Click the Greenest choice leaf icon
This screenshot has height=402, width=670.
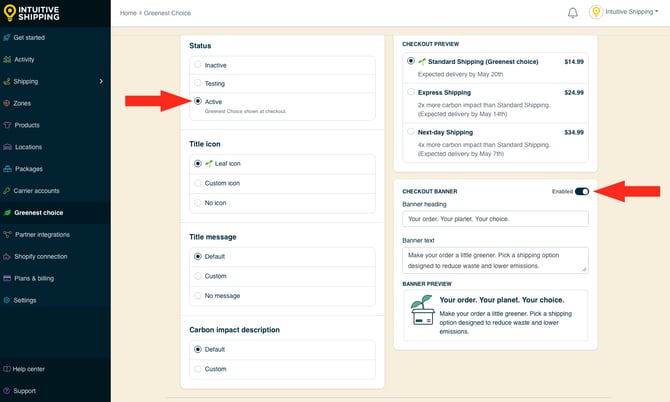7,212
